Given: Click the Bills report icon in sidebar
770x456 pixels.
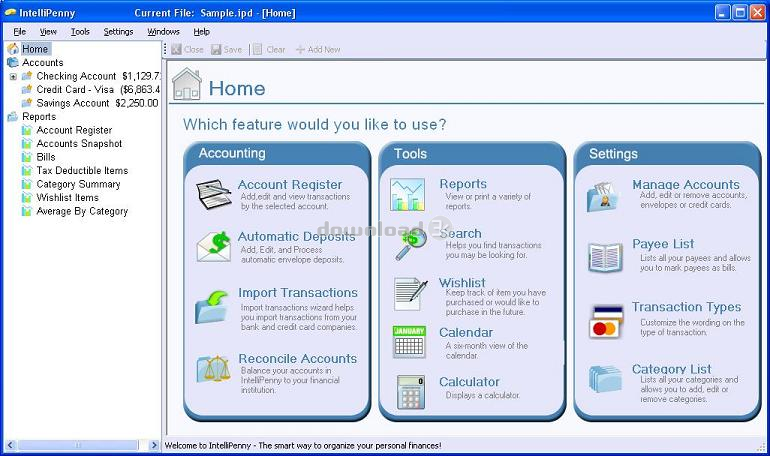Looking at the screenshot, I should [x=27, y=157].
